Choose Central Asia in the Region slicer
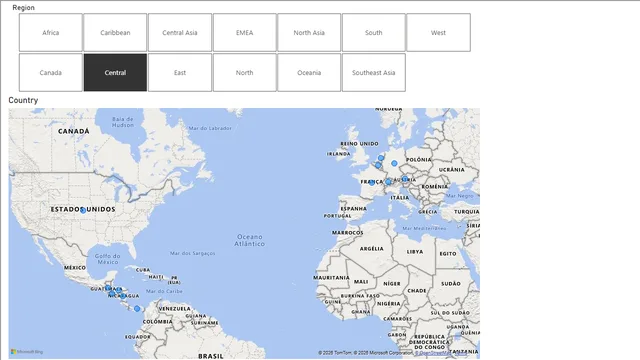Screen dimensions: 640x360 coord(180,33)
